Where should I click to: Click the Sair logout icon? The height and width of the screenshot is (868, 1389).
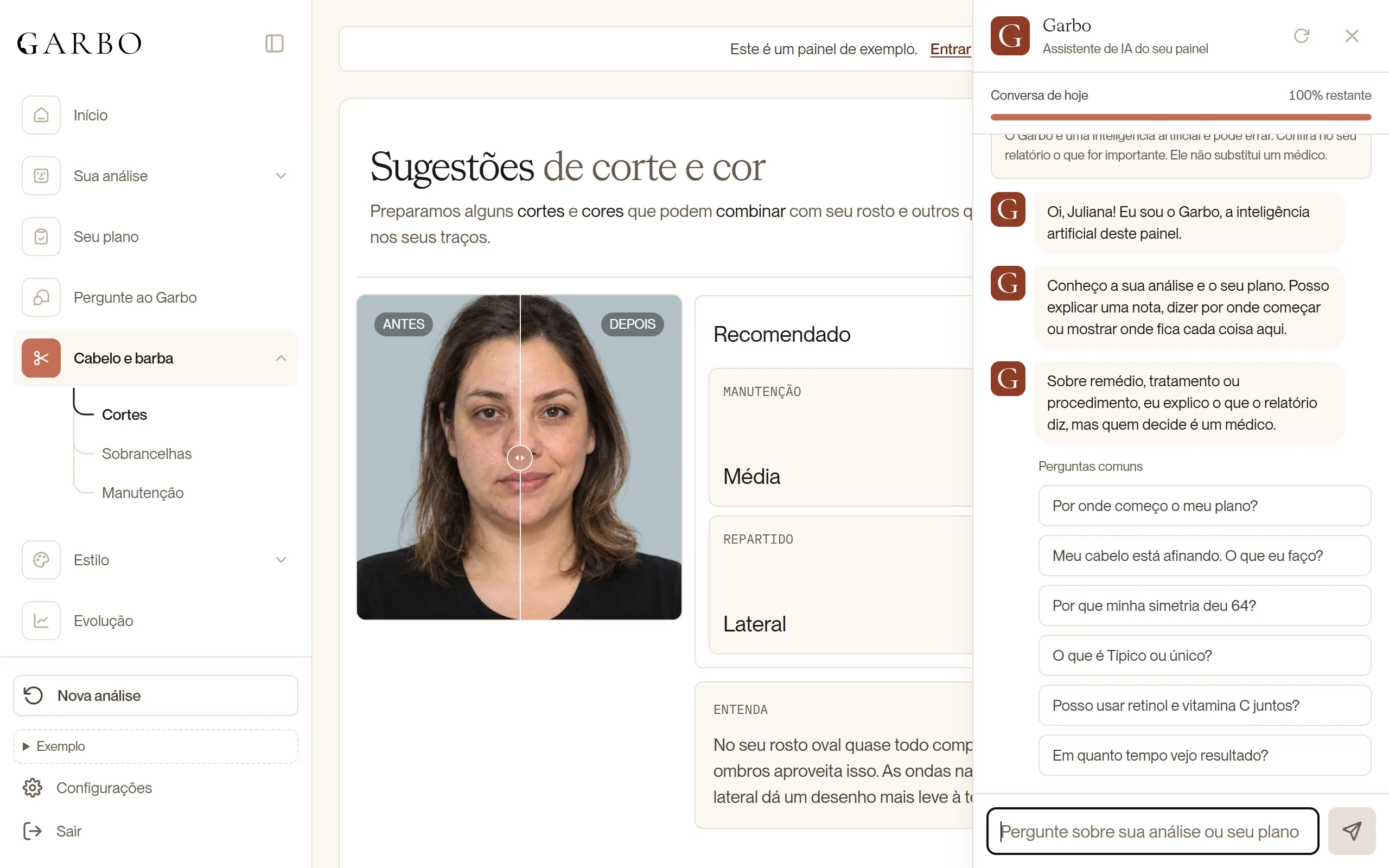click(x=33, y=831)
